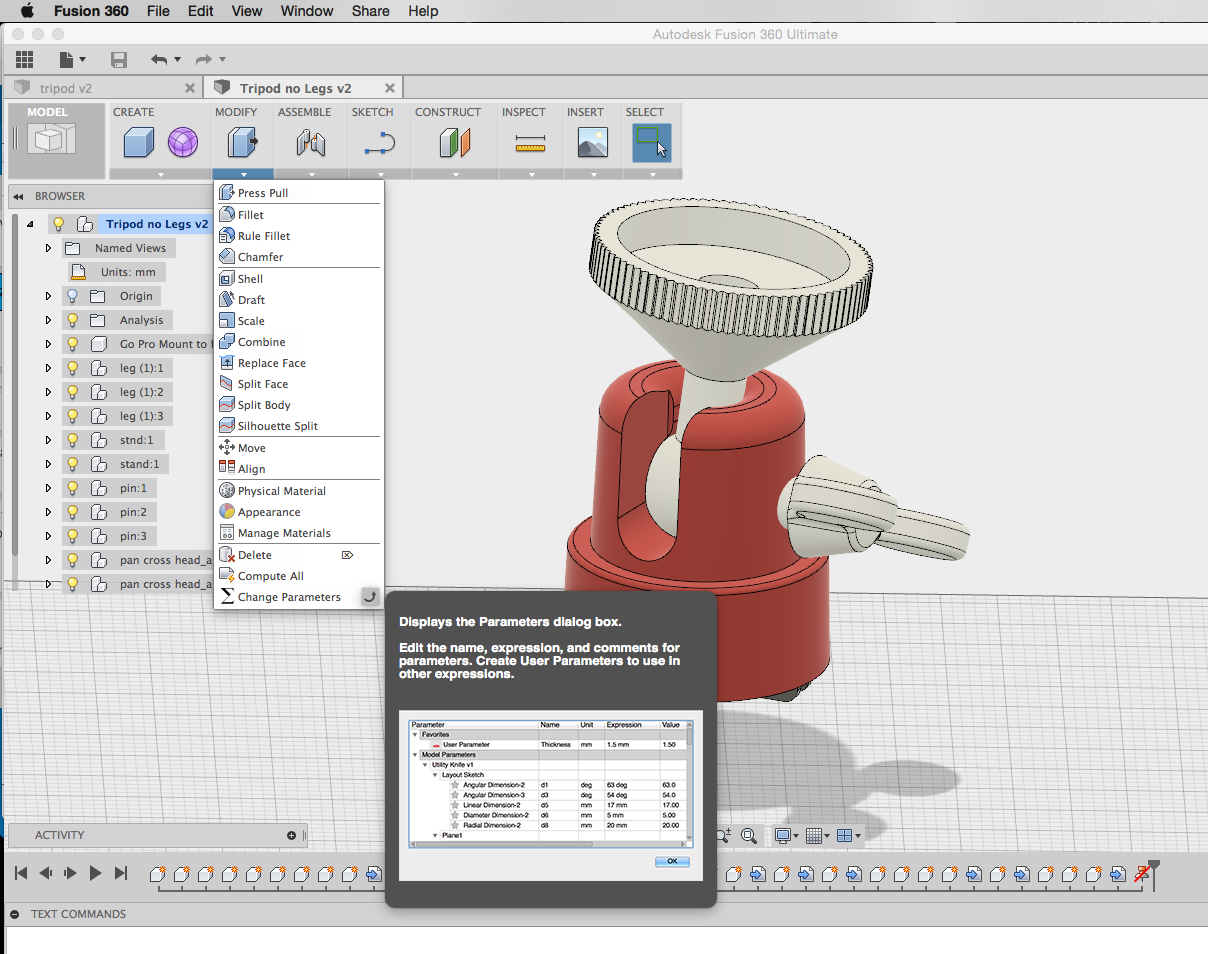Click the first sketch feature in timeline
Image resolution: width=1208 pixels, height=954 pixels.
coord(158,874)
